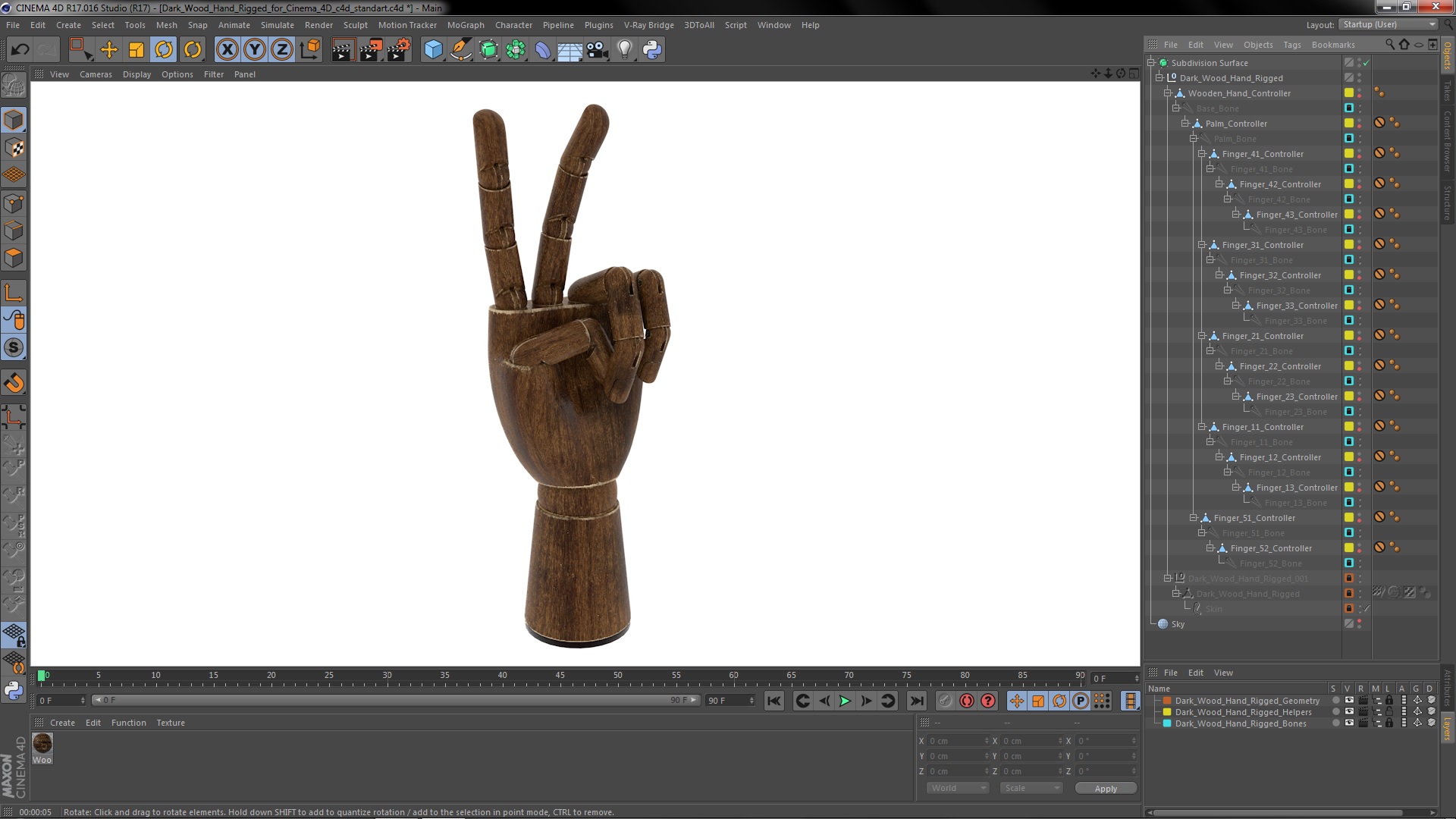Click the Python script icon in toolbar
Viewport: 1456px width, 819px height.
pos(652,50)
